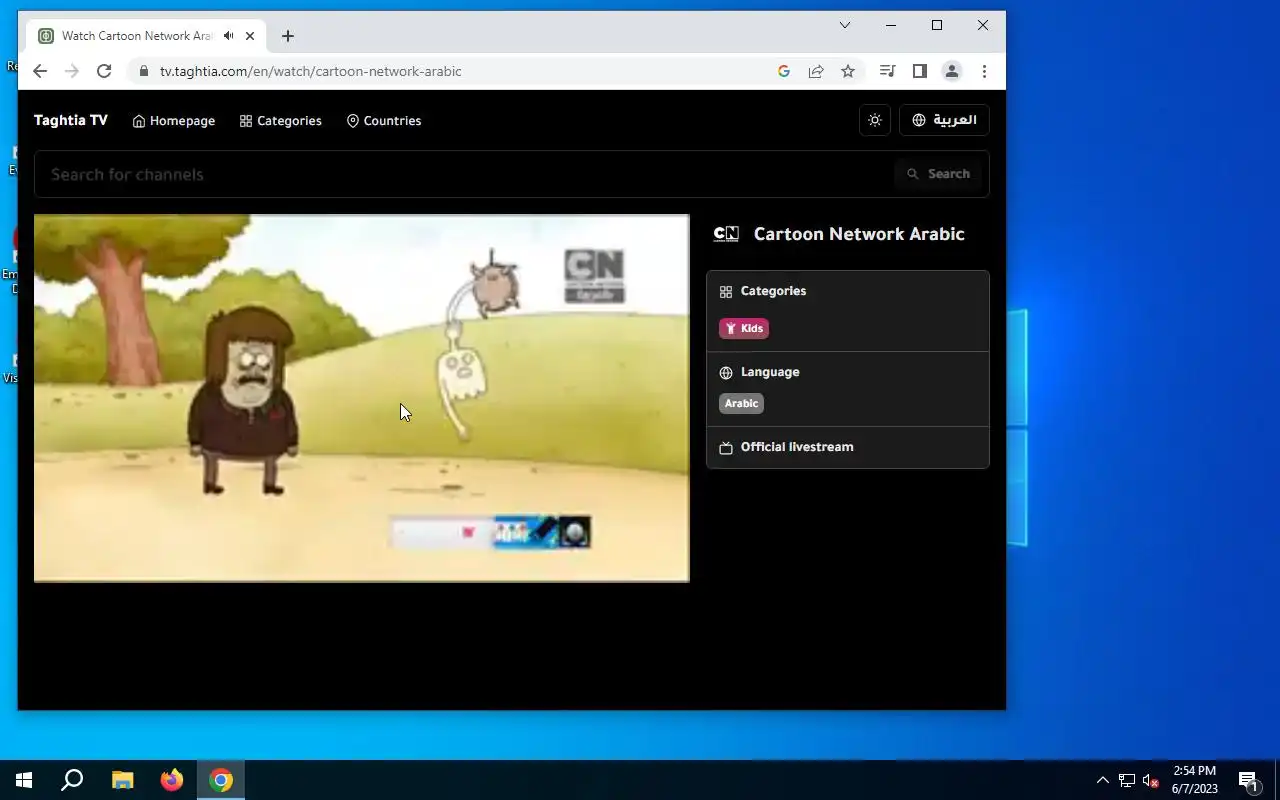Click the Language globe icon in panel

click(x=726, y=373)
